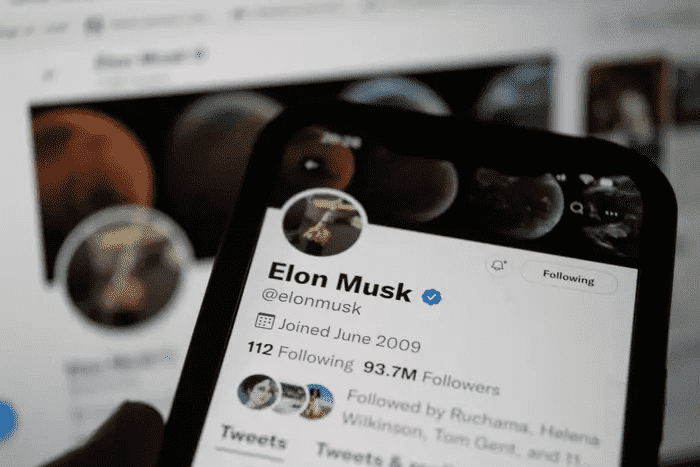
Task: Select the Tweets tab
Action: click(x=253, y=437)
